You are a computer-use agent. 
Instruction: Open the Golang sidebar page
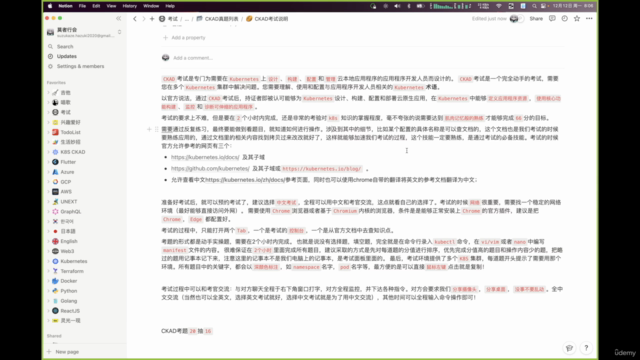point(69,301)
